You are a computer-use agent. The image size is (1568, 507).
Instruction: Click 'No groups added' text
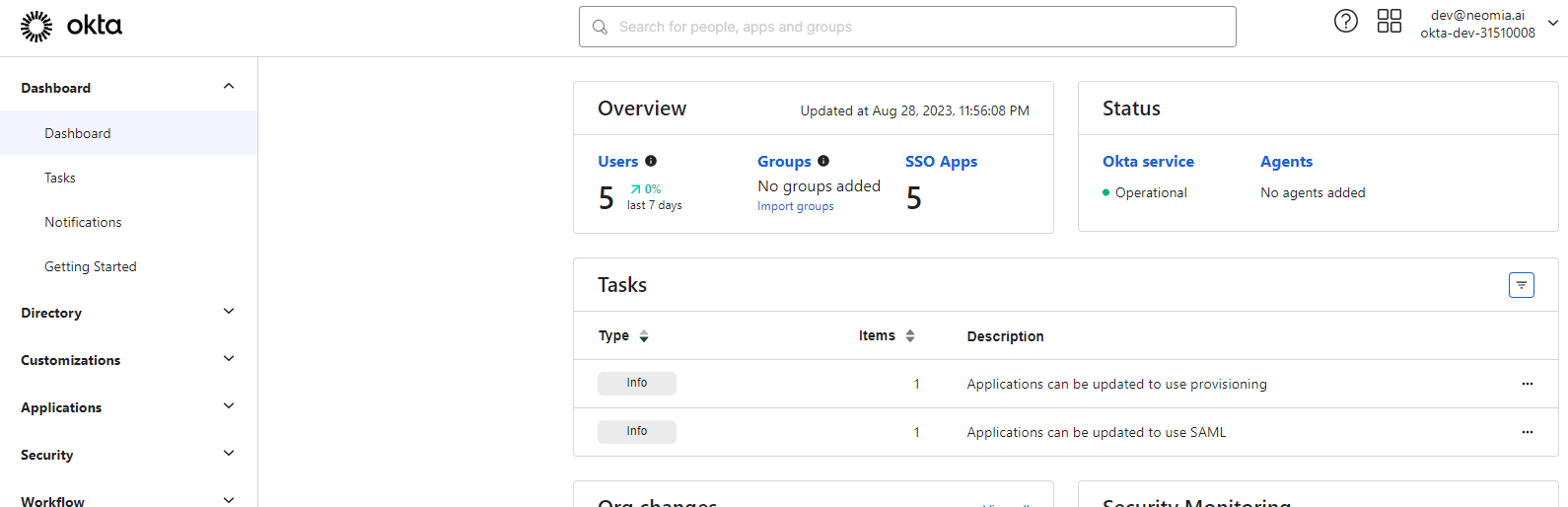(x=819, y=185)
